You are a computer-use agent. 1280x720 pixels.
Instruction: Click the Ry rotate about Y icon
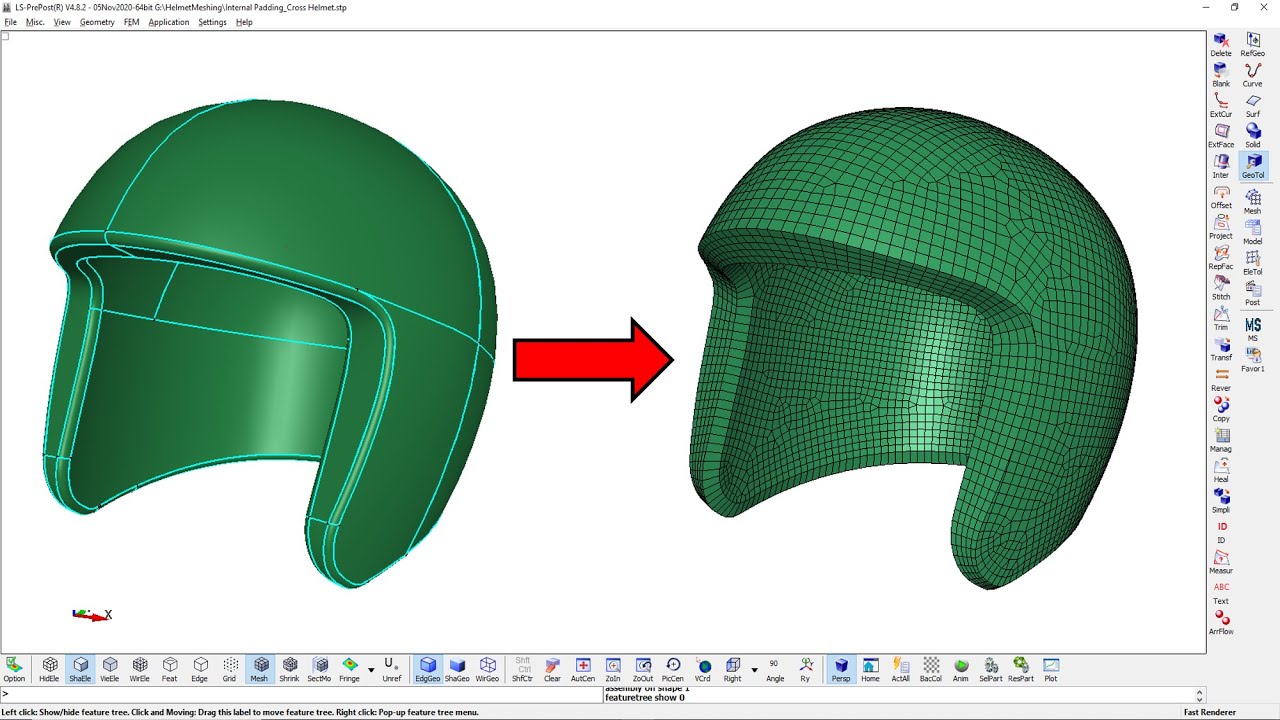pos(806,669)
